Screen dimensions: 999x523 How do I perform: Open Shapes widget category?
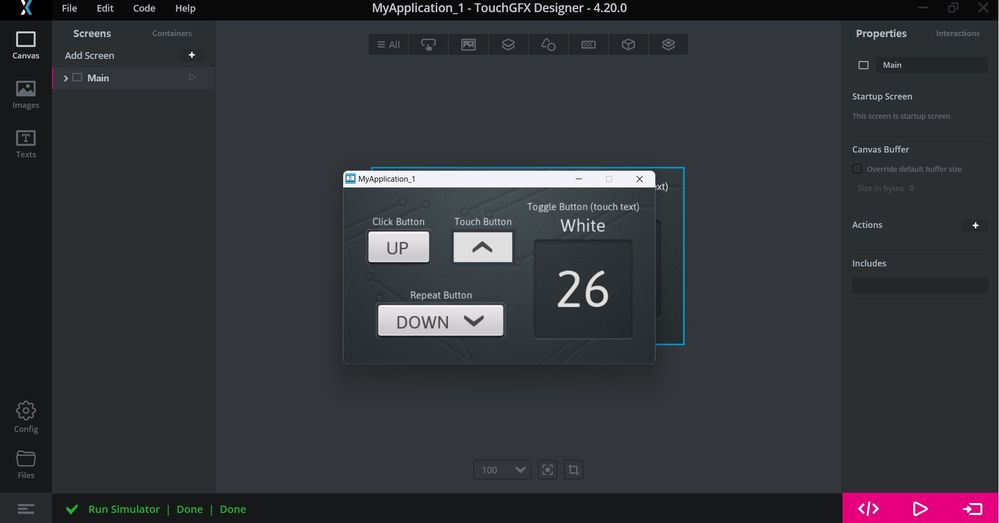[x=548, y=45]
